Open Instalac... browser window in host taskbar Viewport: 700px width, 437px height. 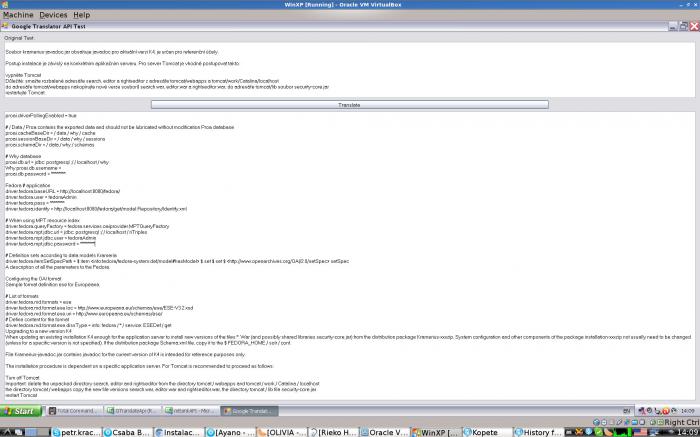179,432
